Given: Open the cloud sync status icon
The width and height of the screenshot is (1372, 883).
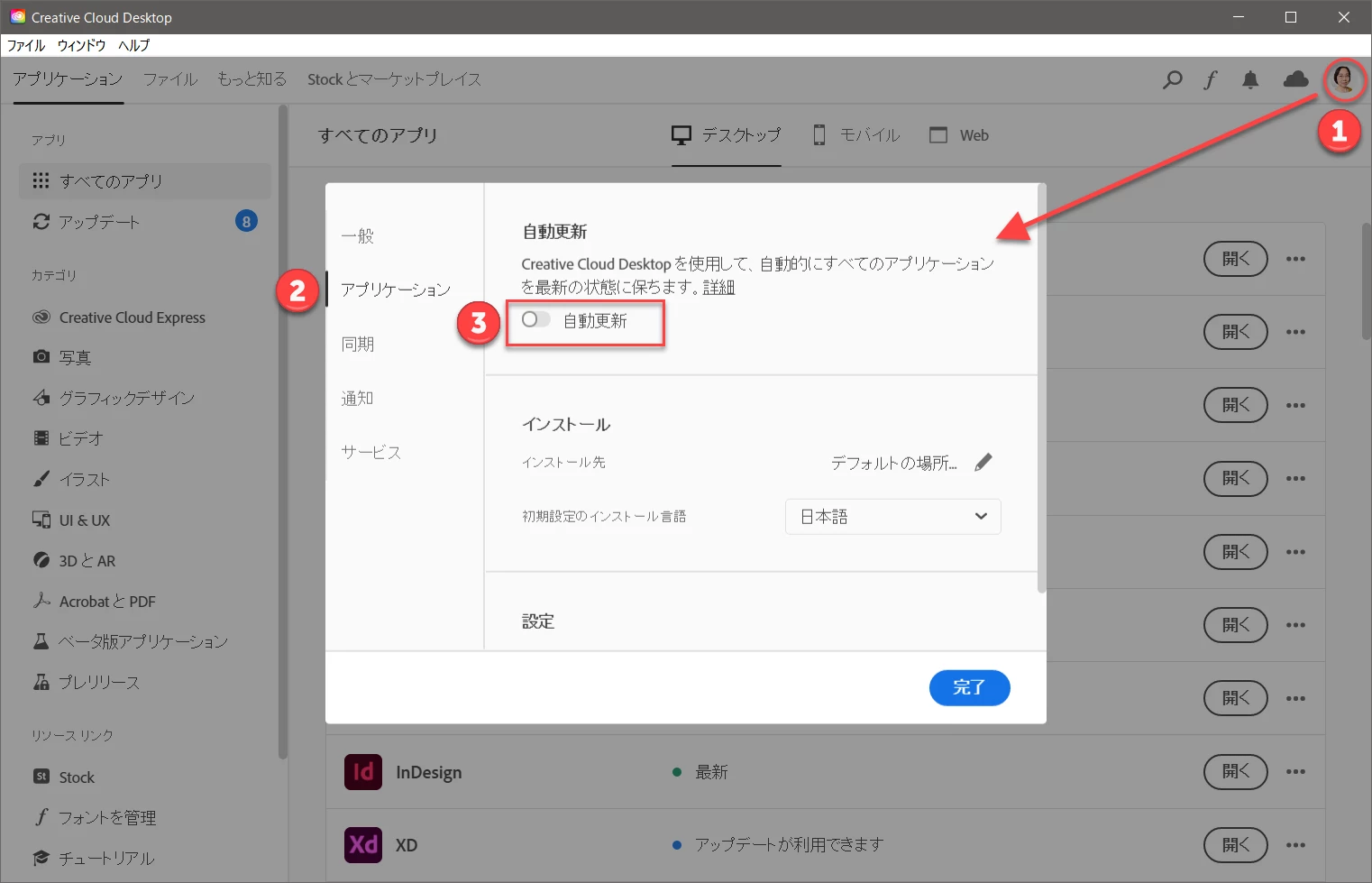Looking at the screenshot, I should [1295, 79].
